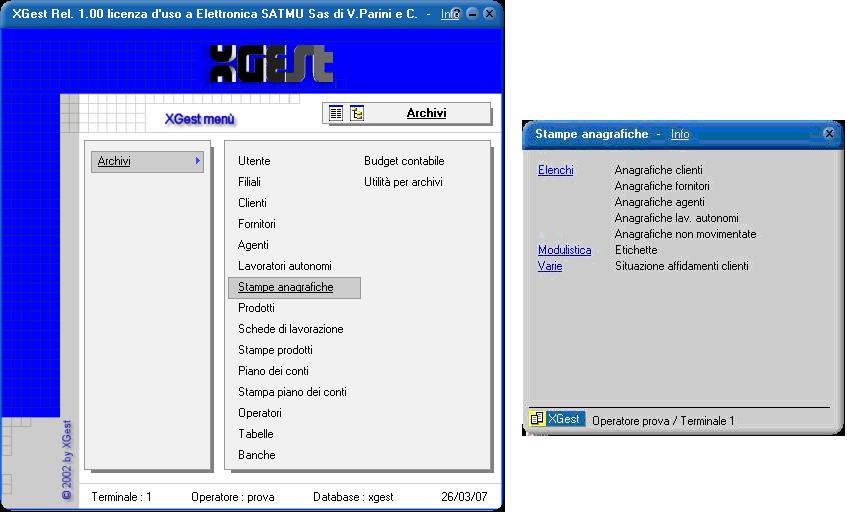The width and height of the screenshot is (847, 514).
Task: Open the Fornitori menu entry
Action: tap(257, 224)
